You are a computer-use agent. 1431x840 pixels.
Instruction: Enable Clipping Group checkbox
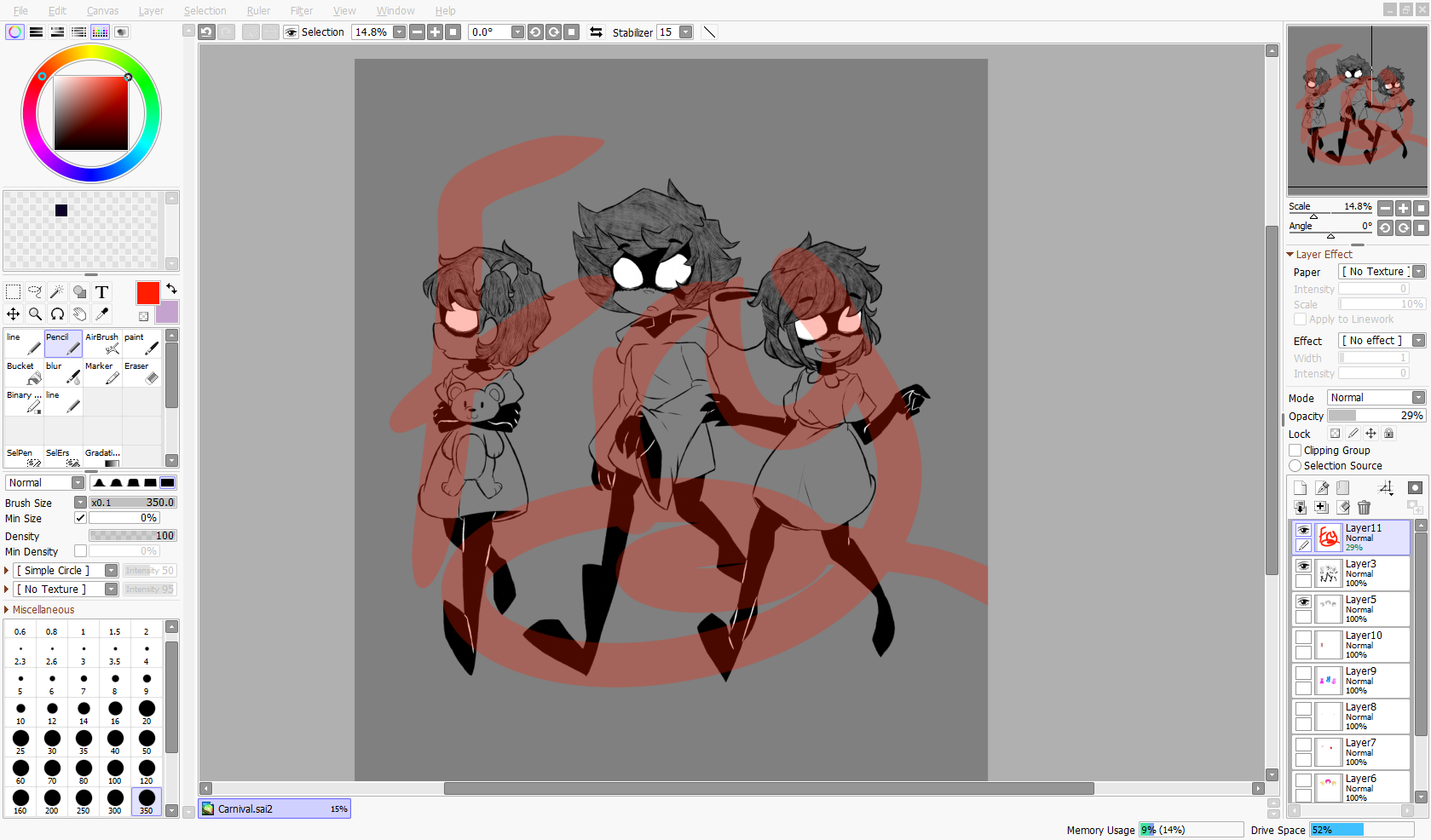(1295, 451)
